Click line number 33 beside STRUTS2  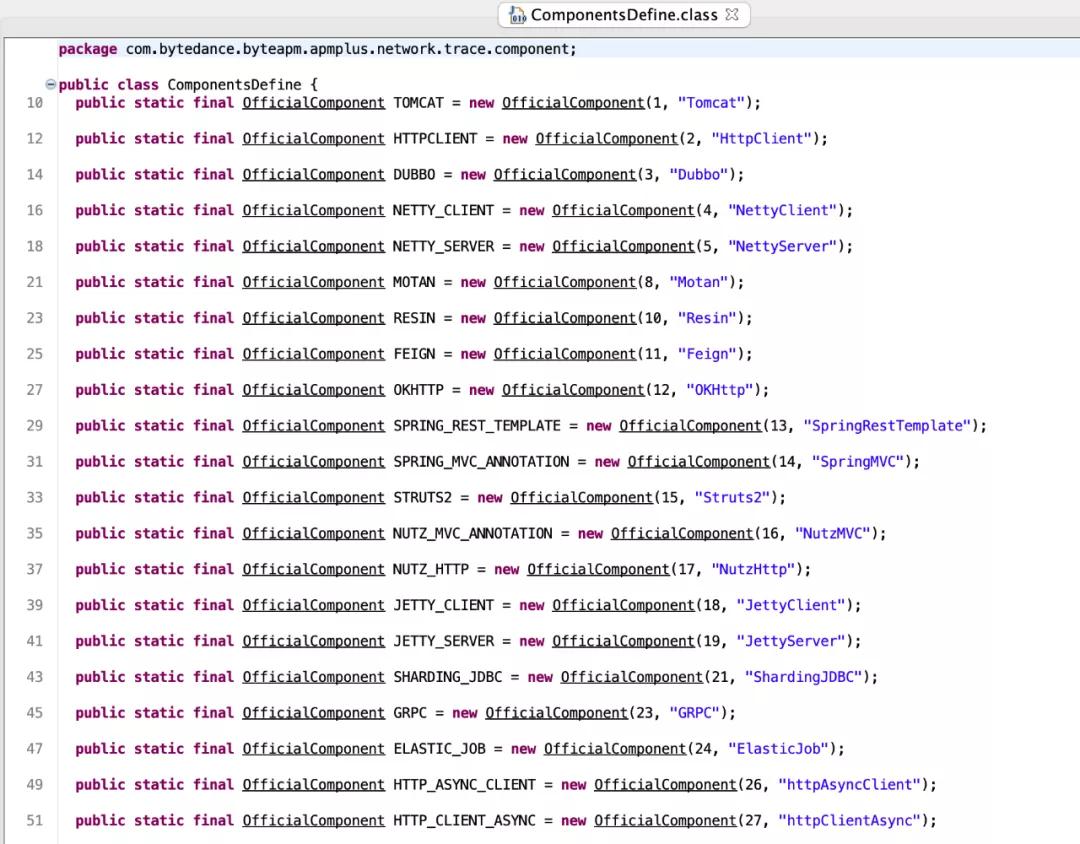coord(35,498)
